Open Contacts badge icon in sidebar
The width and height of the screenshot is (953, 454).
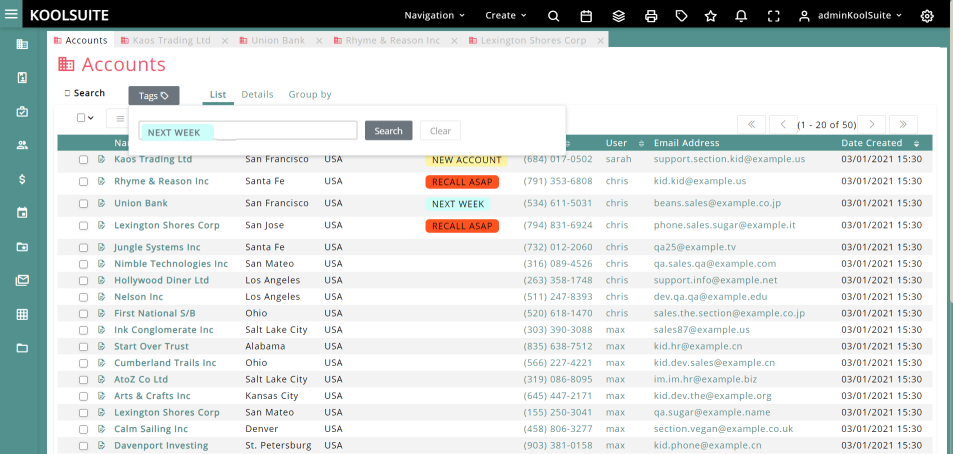tap(22, 77)
